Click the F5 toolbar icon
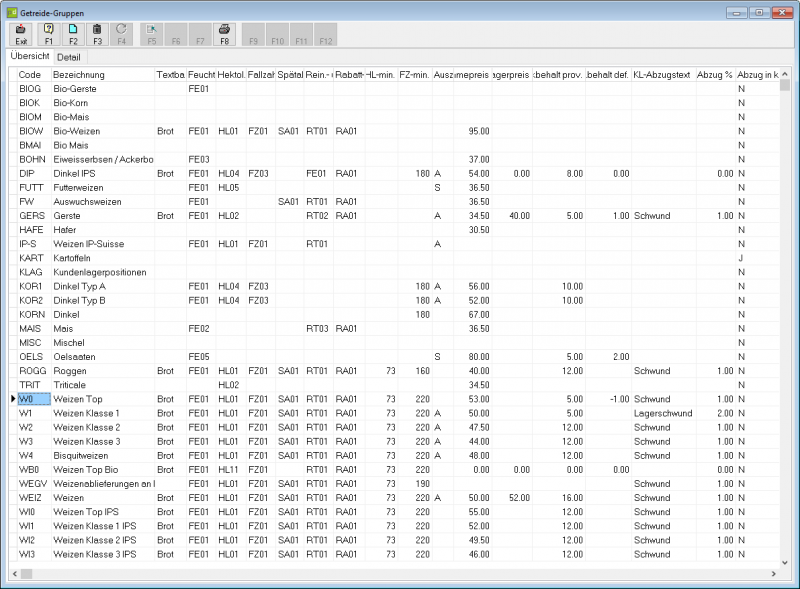The image size is (800, 589). point(152,35)
